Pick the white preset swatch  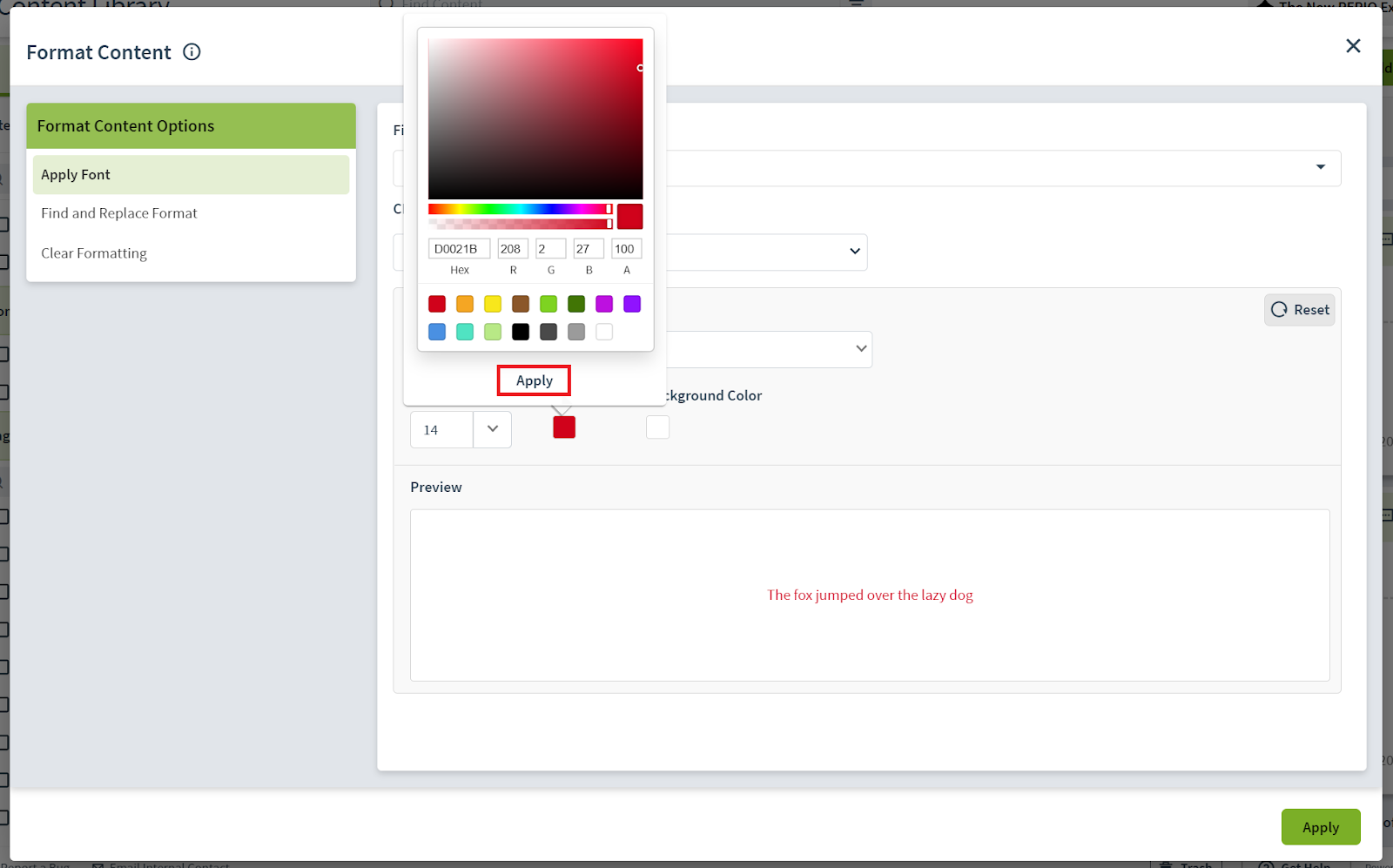pyautogui.click(x=604, y=332)
